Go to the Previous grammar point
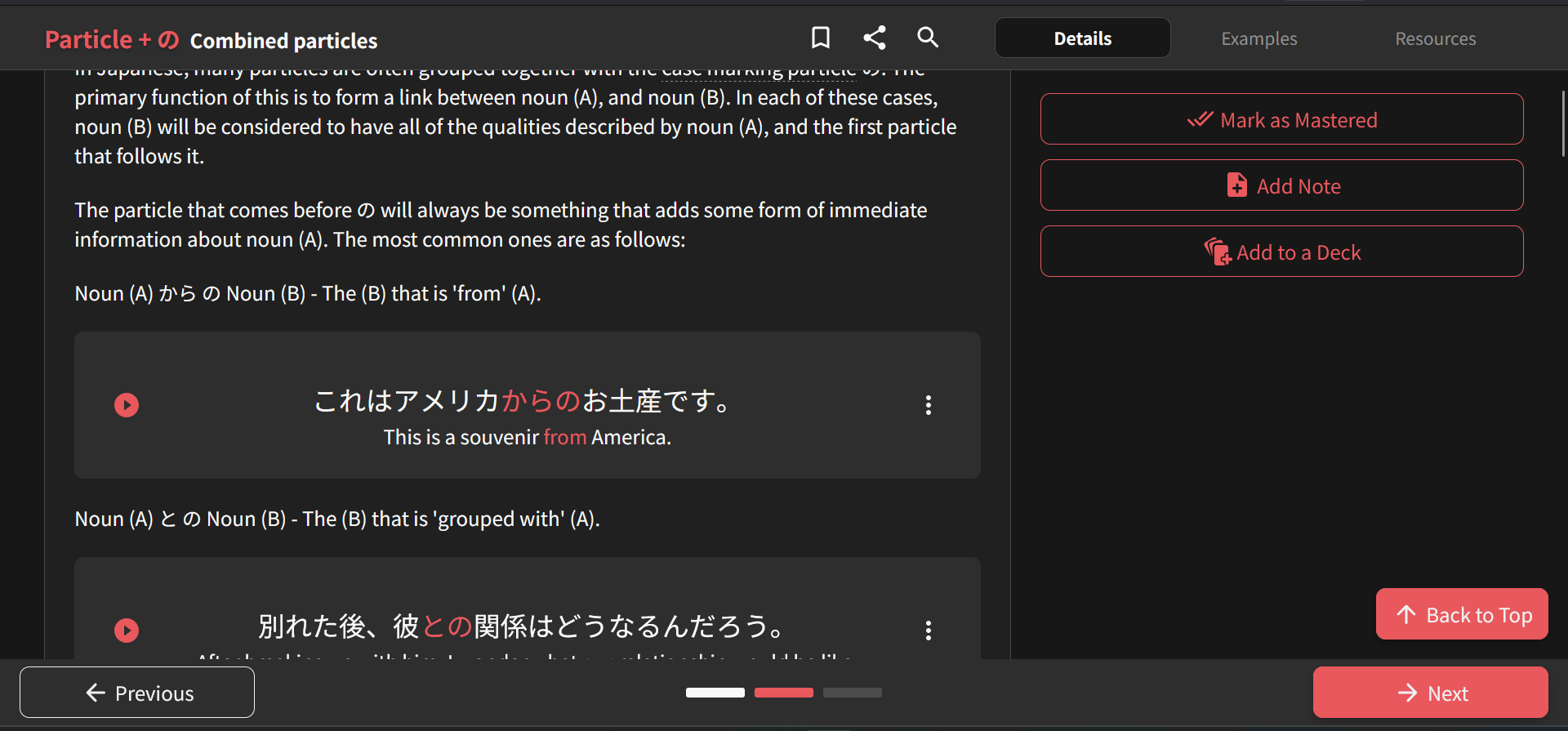1568x731 pixels. [137, 693]
